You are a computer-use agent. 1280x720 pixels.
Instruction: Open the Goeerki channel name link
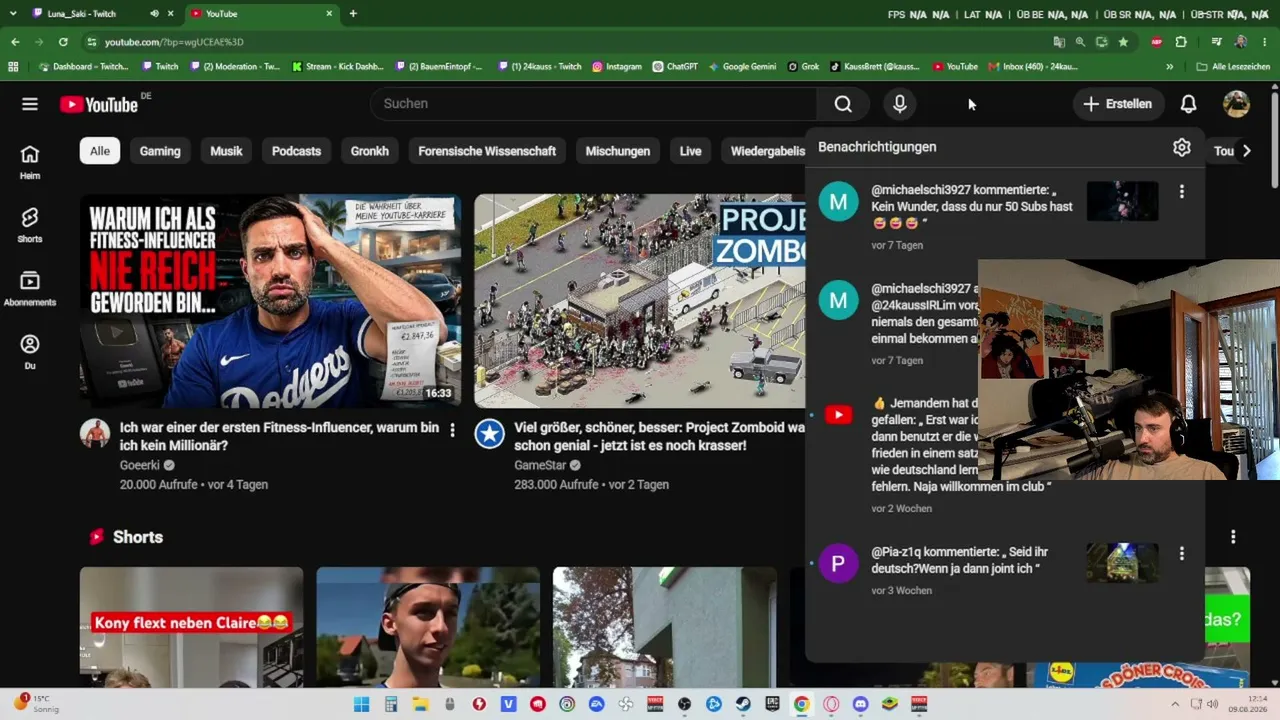click(140, 465)
